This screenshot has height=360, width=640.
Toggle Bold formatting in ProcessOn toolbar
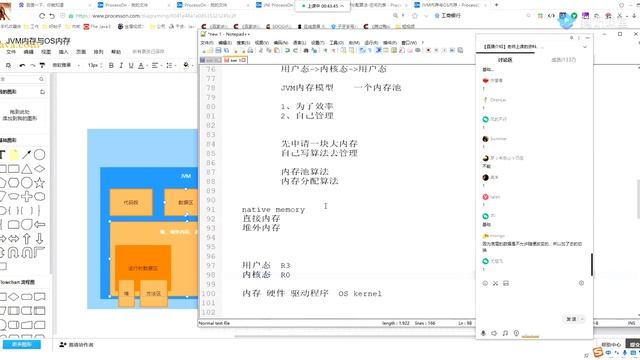point(111,65)
